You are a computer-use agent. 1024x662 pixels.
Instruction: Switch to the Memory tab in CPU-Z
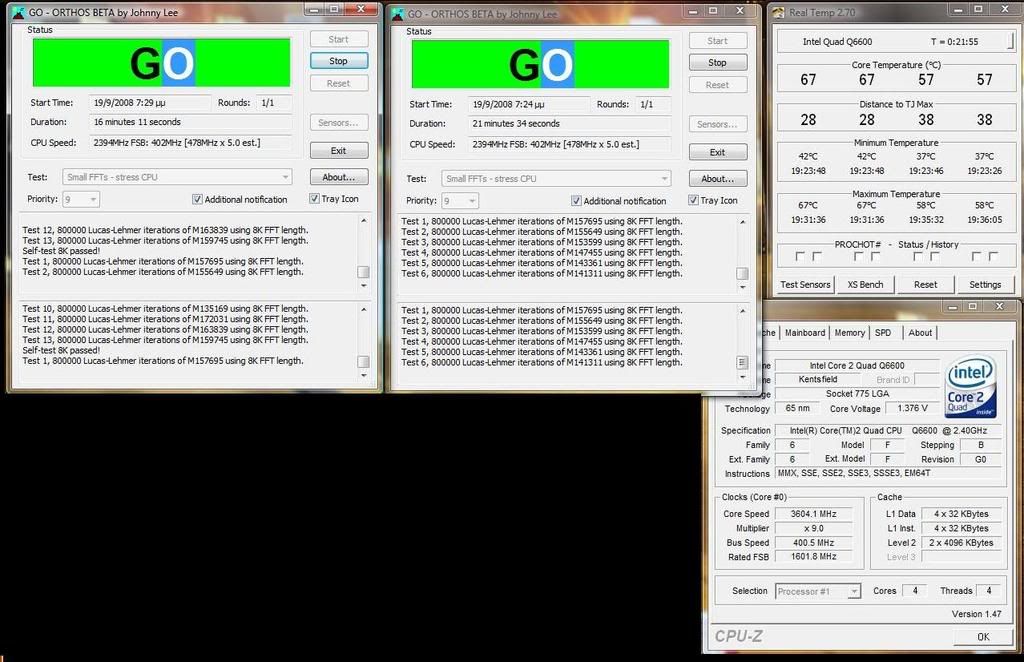(x=849, y=332)
